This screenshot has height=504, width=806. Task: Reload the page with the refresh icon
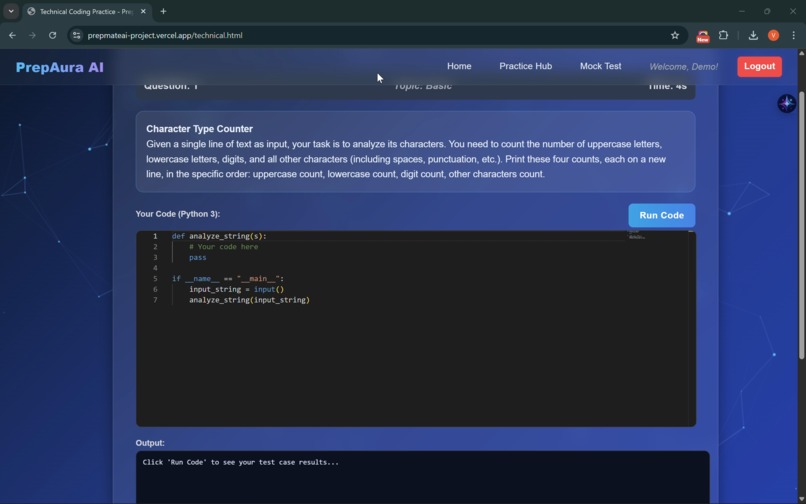pos(52,35)
